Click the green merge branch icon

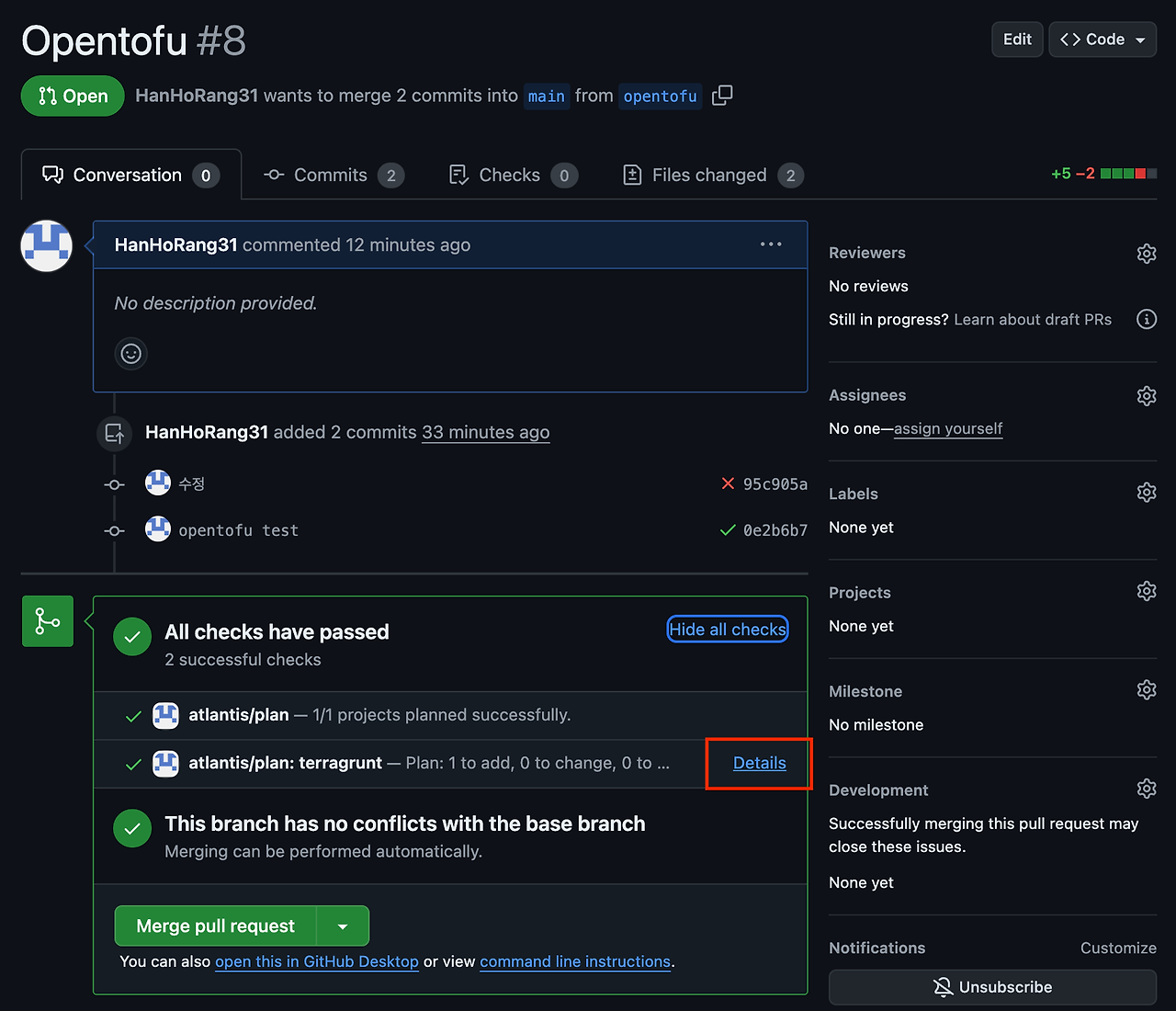48,621
